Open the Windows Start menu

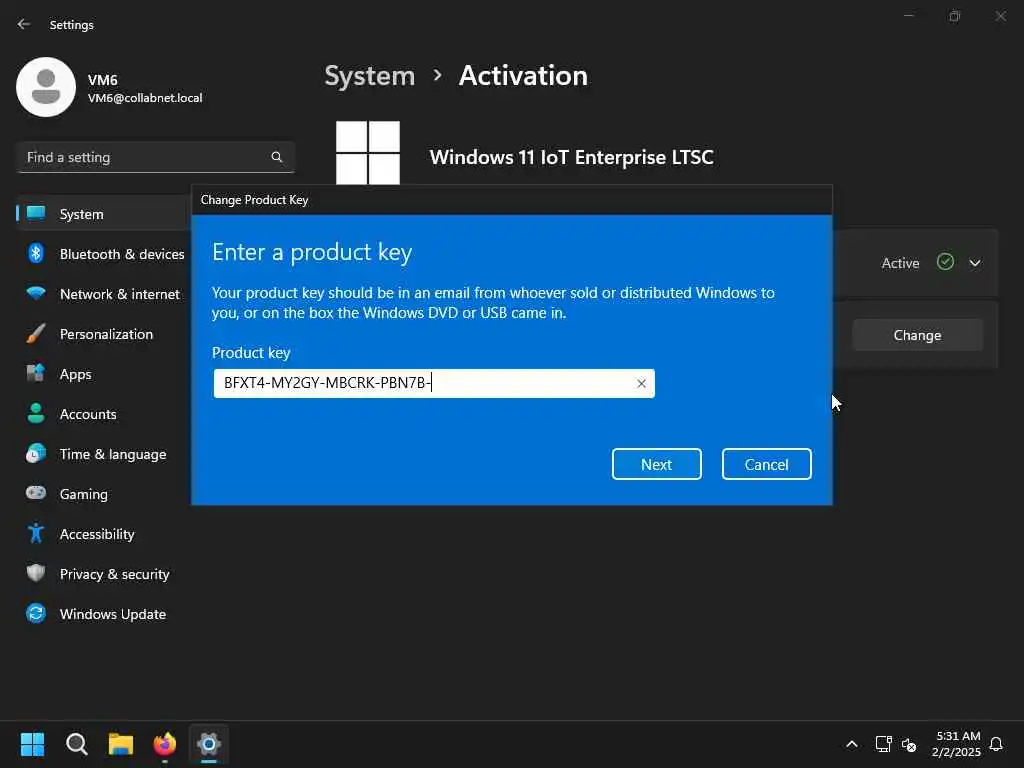[x=32, y=744]
